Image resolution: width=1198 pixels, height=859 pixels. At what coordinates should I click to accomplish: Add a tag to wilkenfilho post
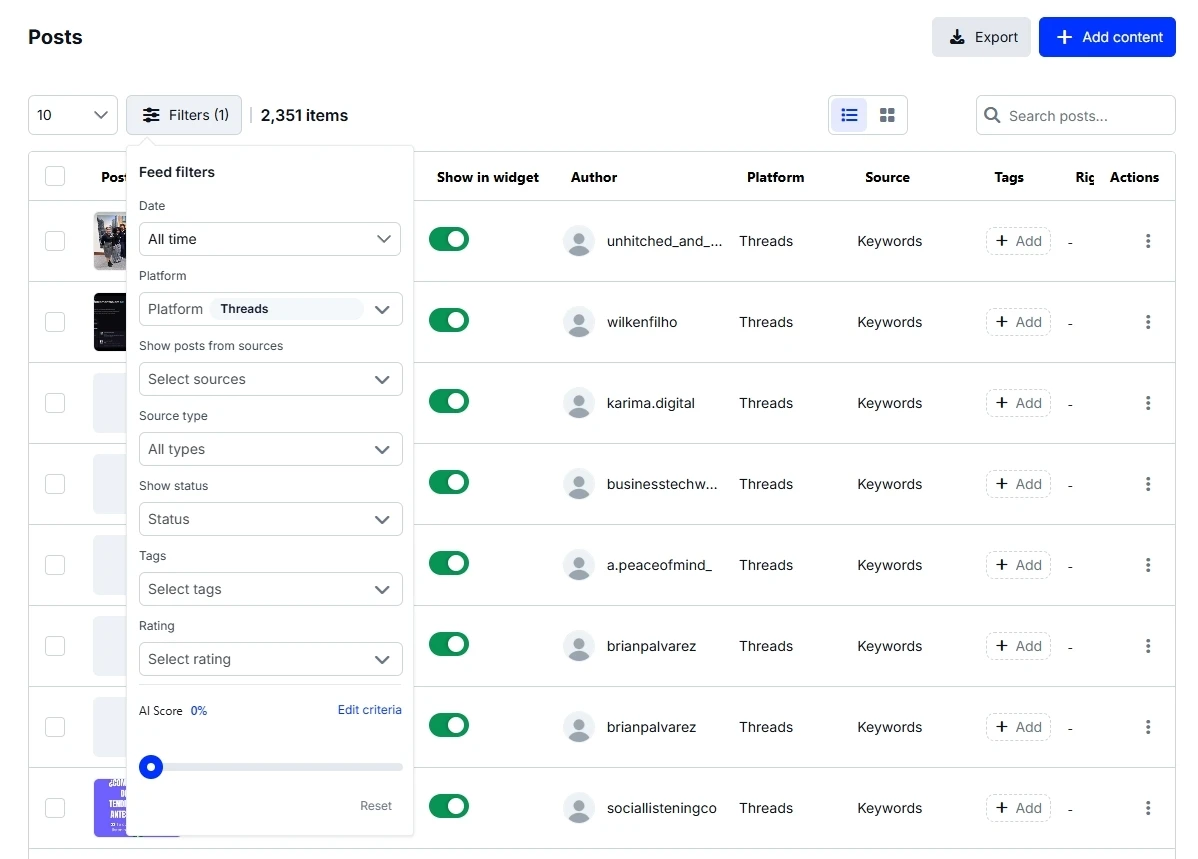[x=1018, y=323]
